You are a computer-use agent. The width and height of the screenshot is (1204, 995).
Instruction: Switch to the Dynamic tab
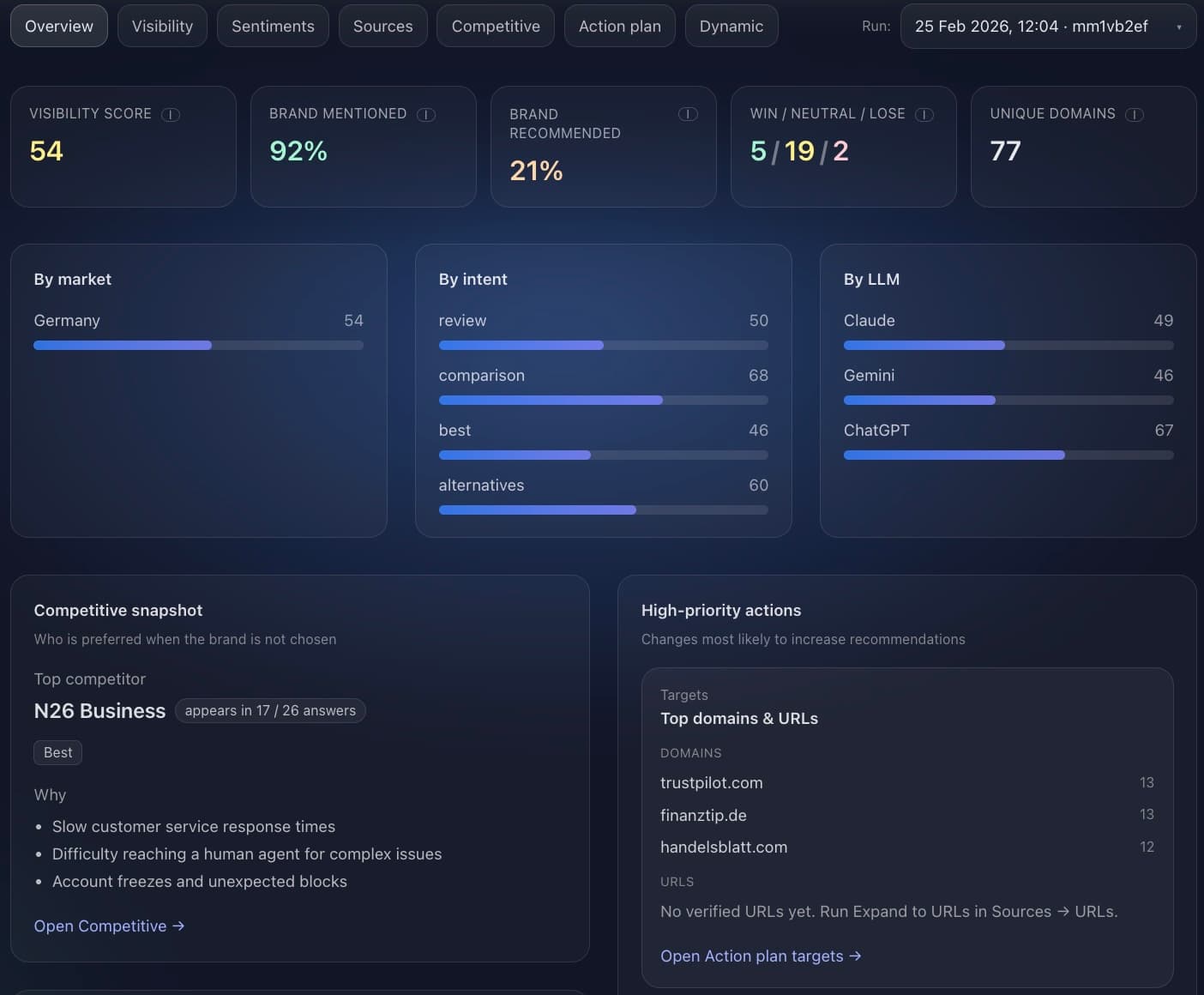click(x=731, y=27)
